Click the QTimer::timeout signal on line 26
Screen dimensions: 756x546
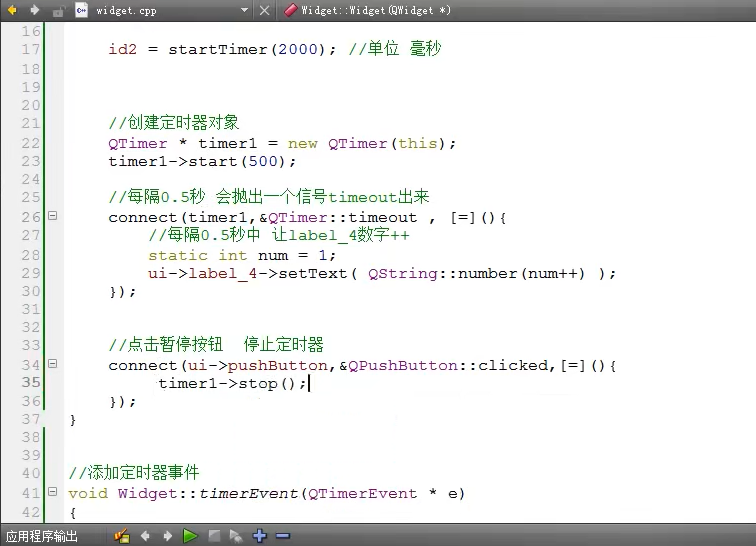point(342,218)
